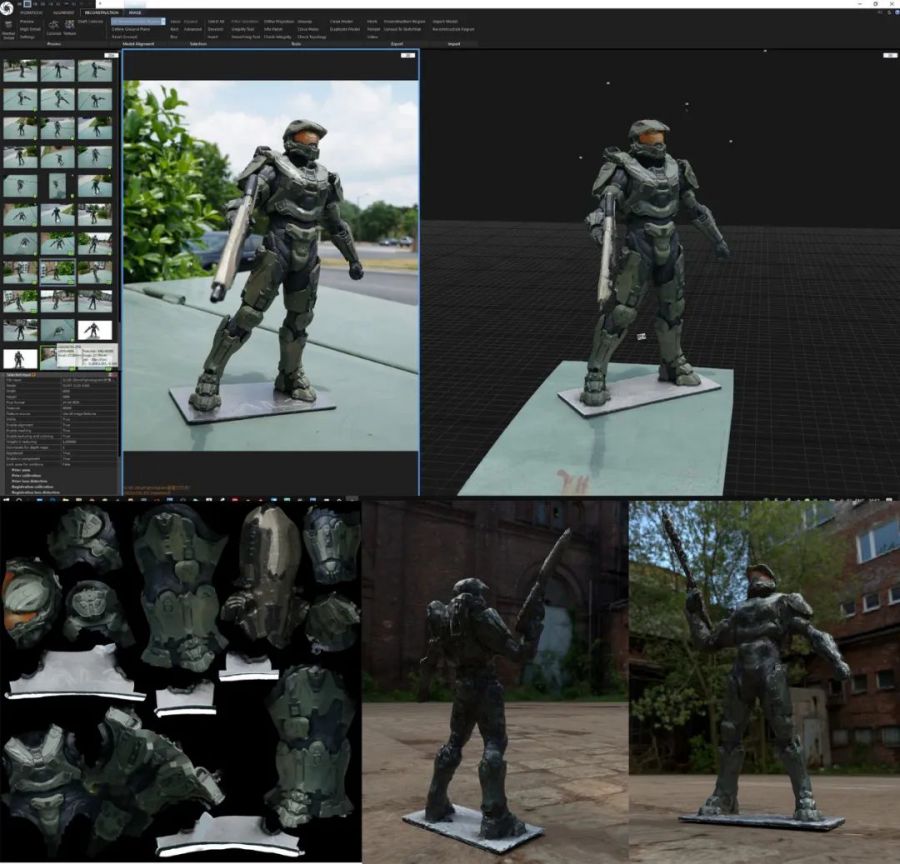Click the File name property row
The image size is (900, 864).
point(60,380)
